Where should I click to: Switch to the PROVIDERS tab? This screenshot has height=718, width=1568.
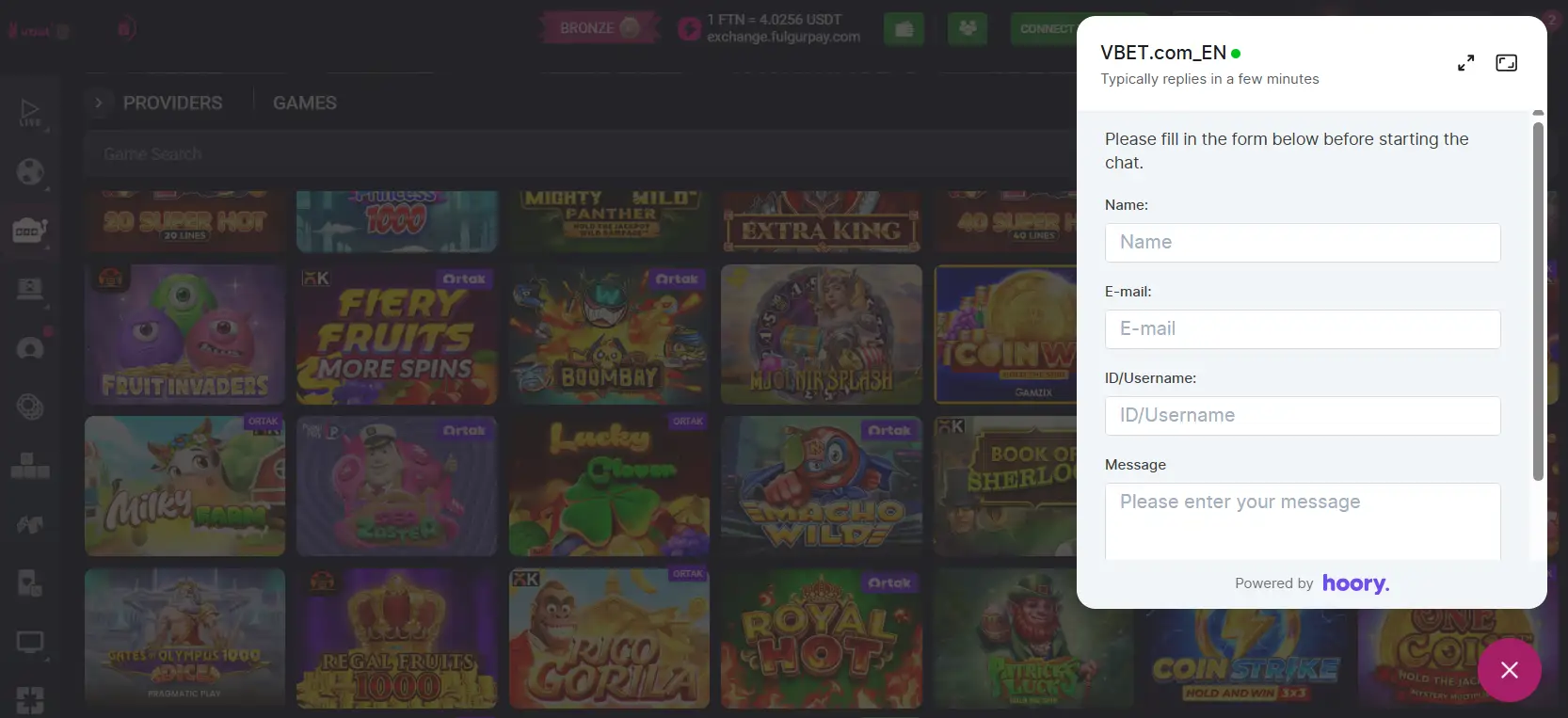point(172,103)
